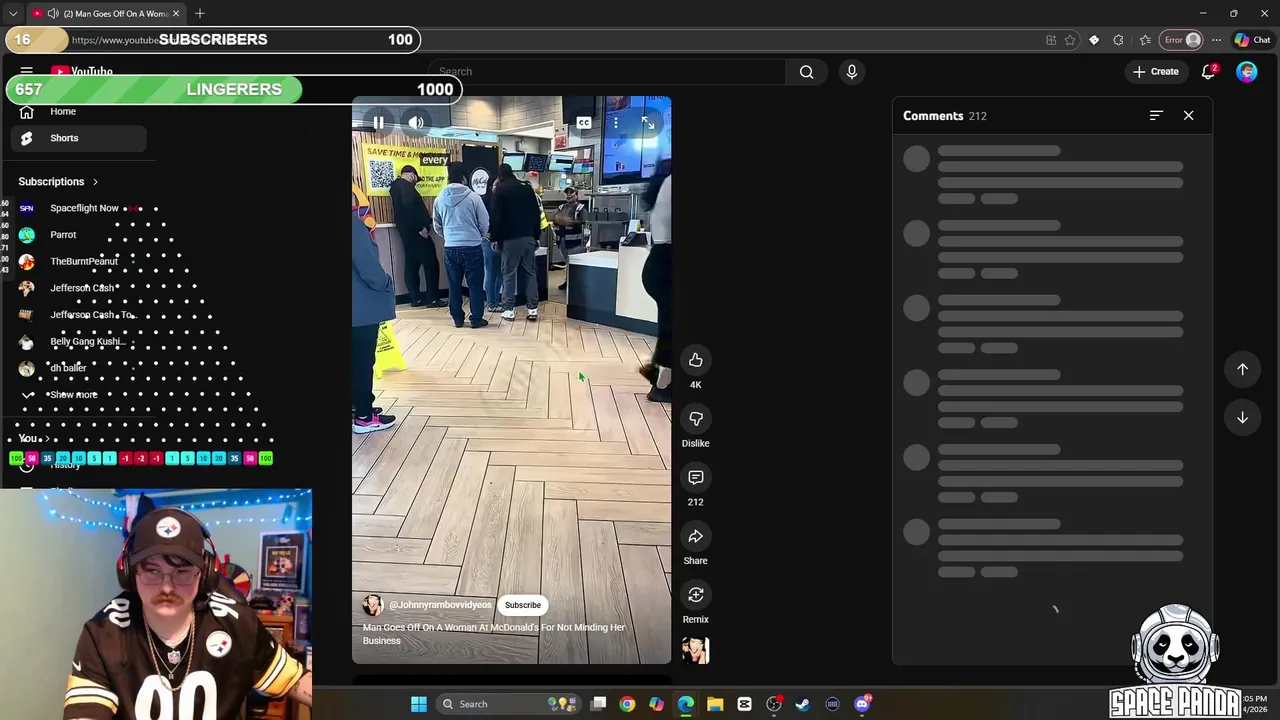
Task: Open Discord from the taskbar
Action: pyautogui.click(x=862, y=704)
